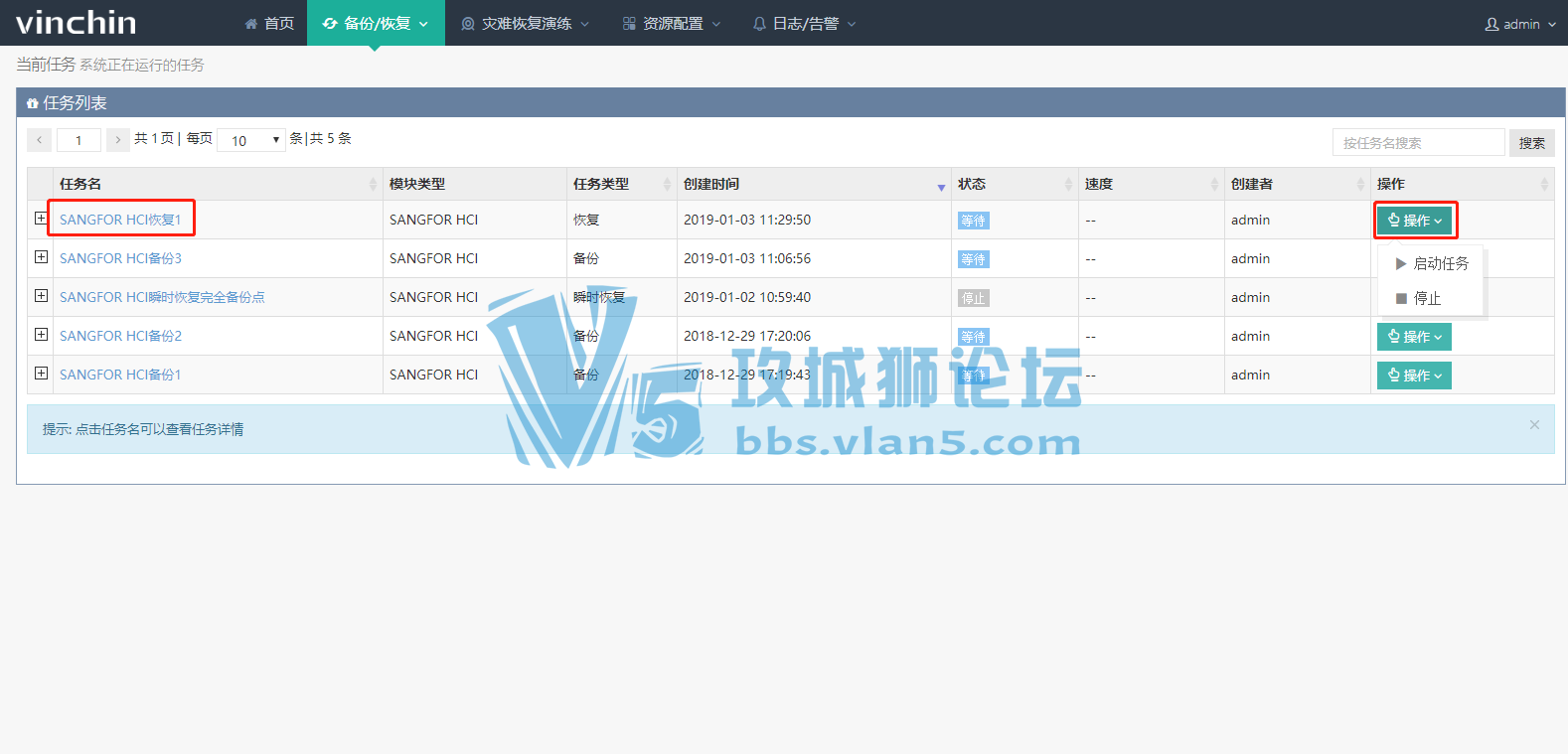This screenshot has height=754, width=1568.
Task: Sort by 任务名 column header
Action: click(218, 184)
